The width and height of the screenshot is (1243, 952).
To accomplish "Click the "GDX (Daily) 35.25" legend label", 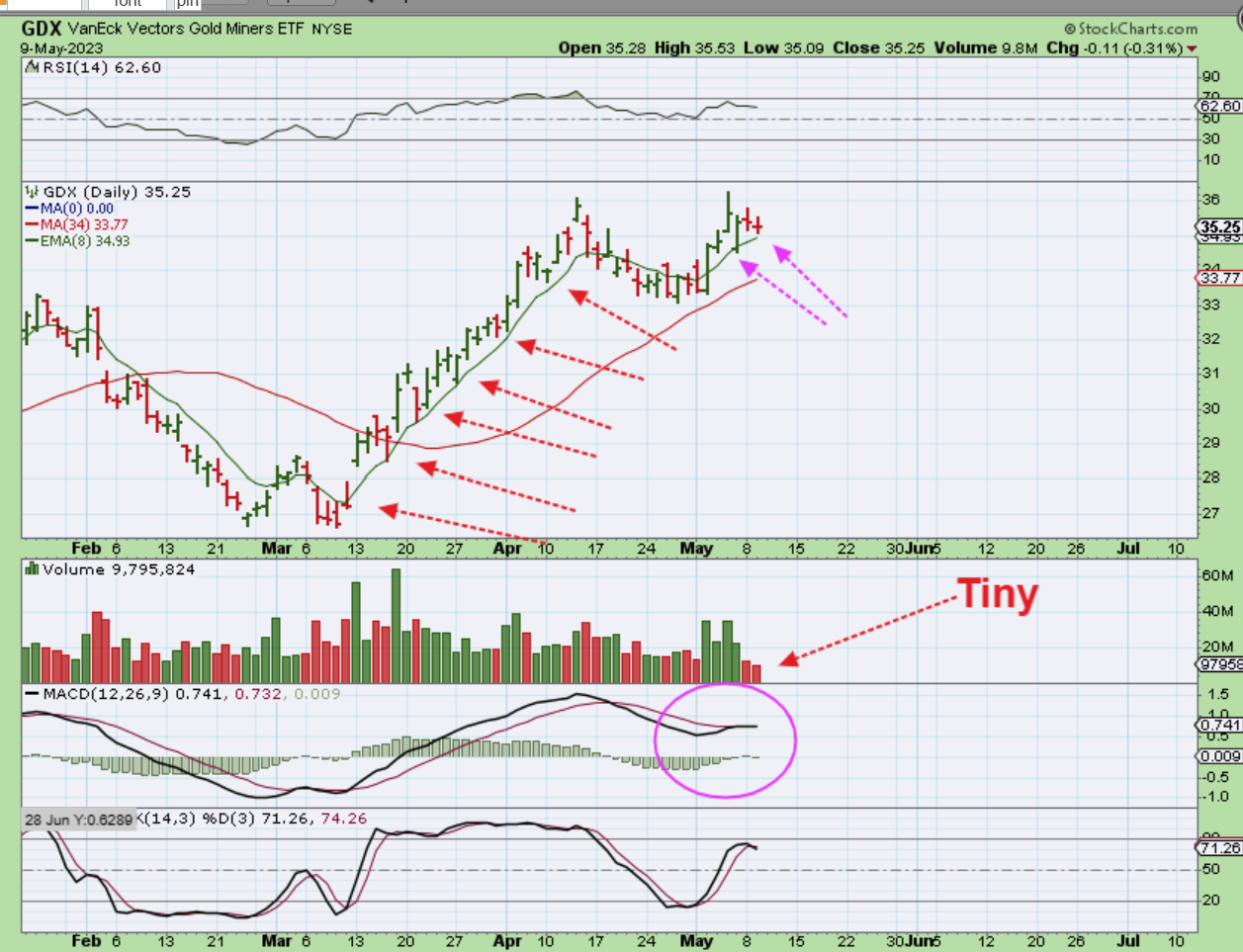I will click(x=117, y=192).
